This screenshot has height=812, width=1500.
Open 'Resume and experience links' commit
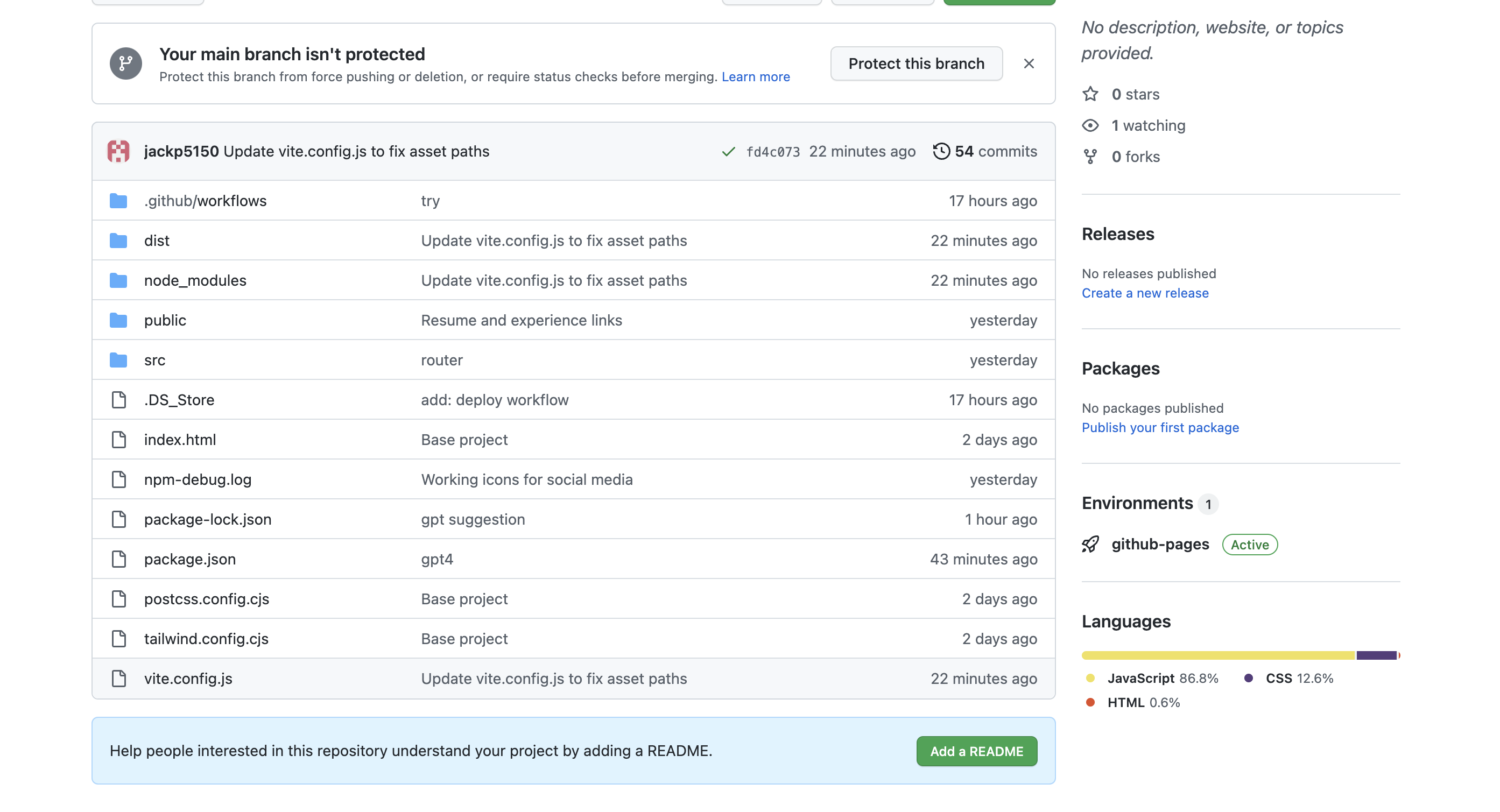click(x=521, y=320)
